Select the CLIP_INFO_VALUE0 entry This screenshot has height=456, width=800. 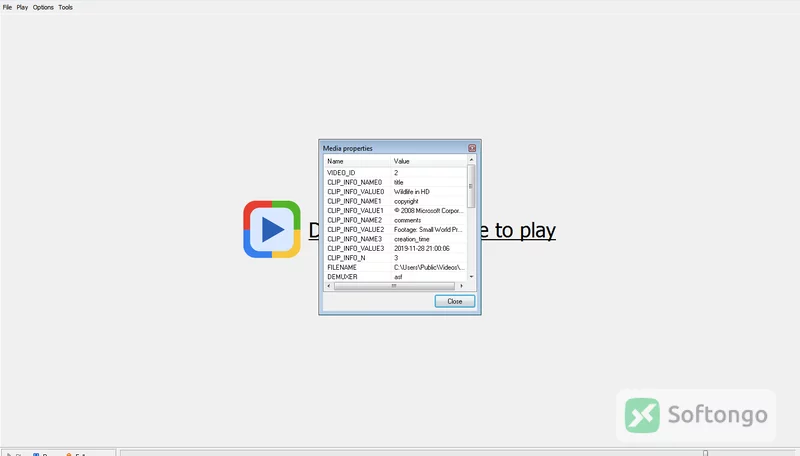click(356, 192)
